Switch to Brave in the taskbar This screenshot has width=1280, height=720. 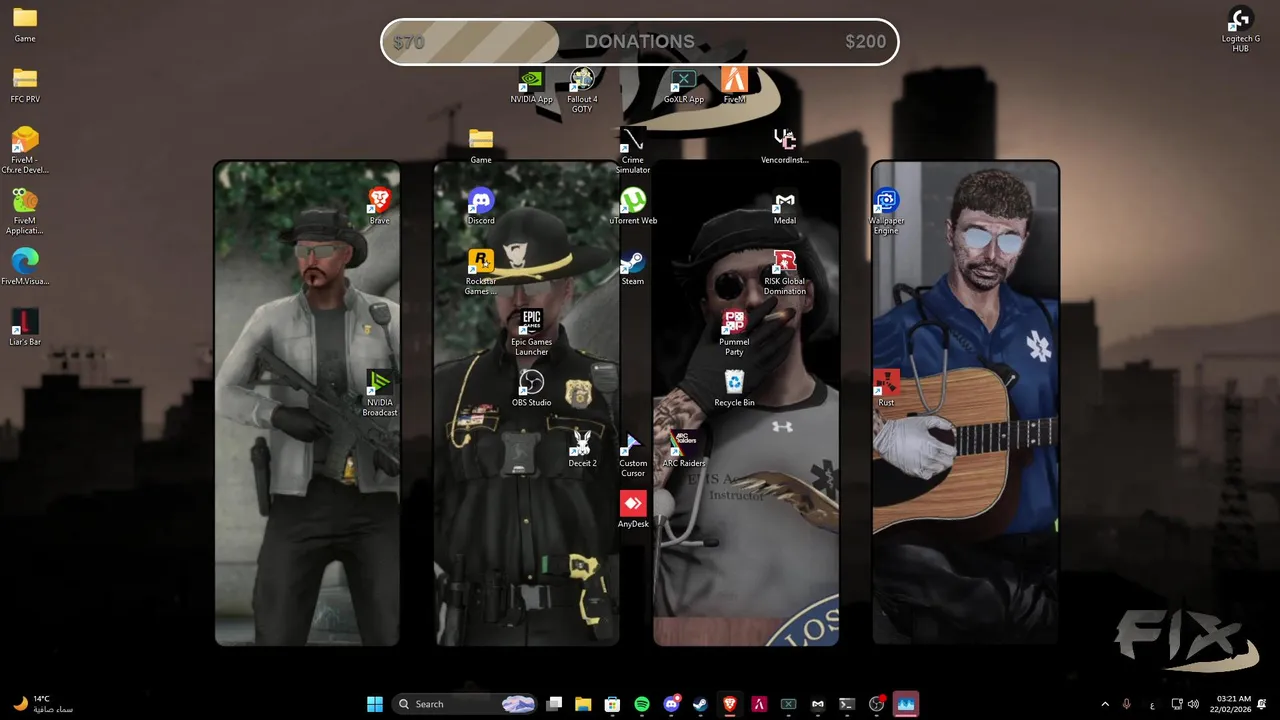(x=730, y=704)
